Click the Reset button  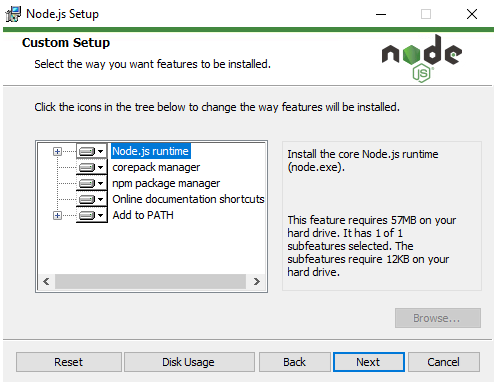pos(69,362)
